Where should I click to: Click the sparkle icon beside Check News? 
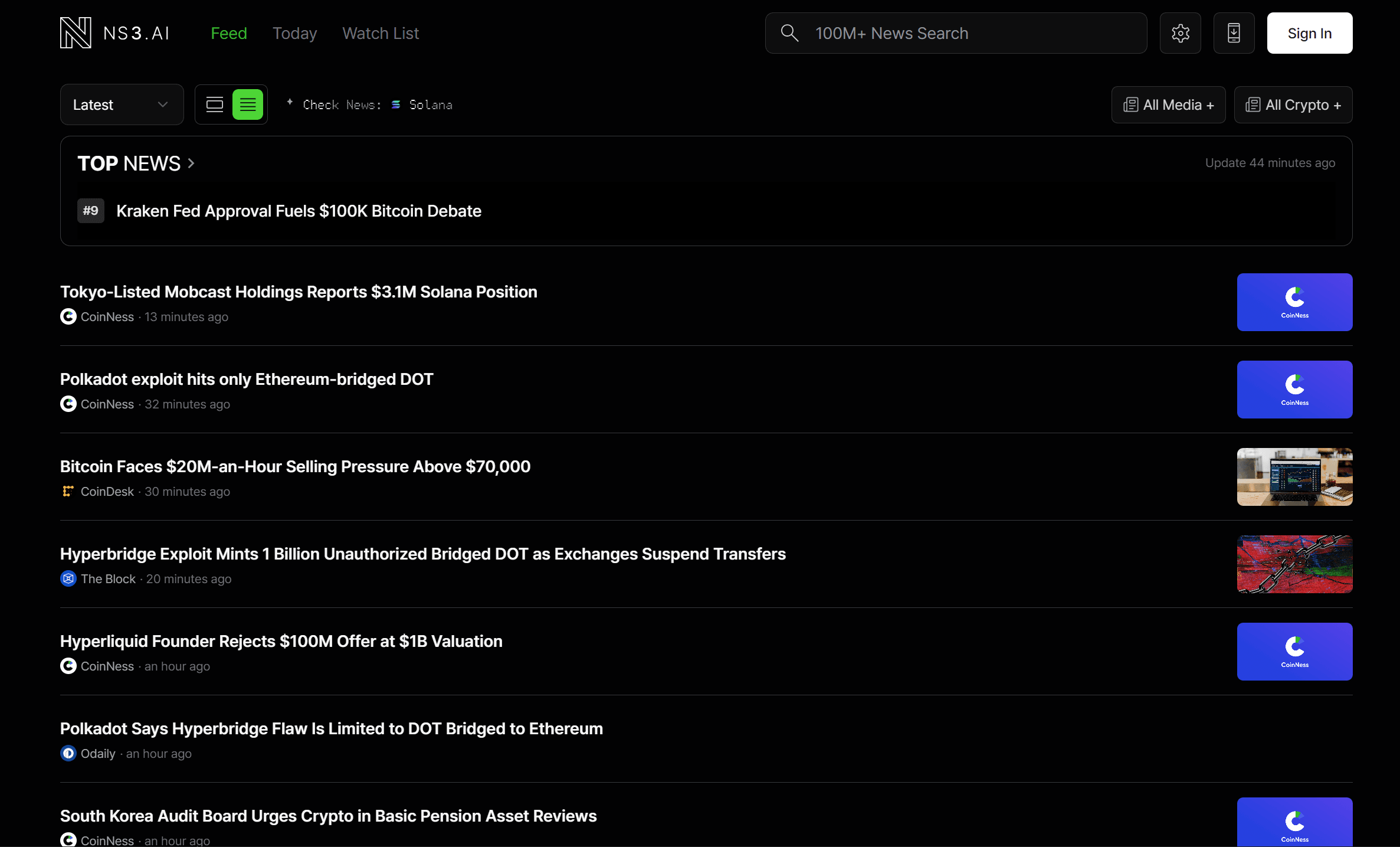click(290, 103)
